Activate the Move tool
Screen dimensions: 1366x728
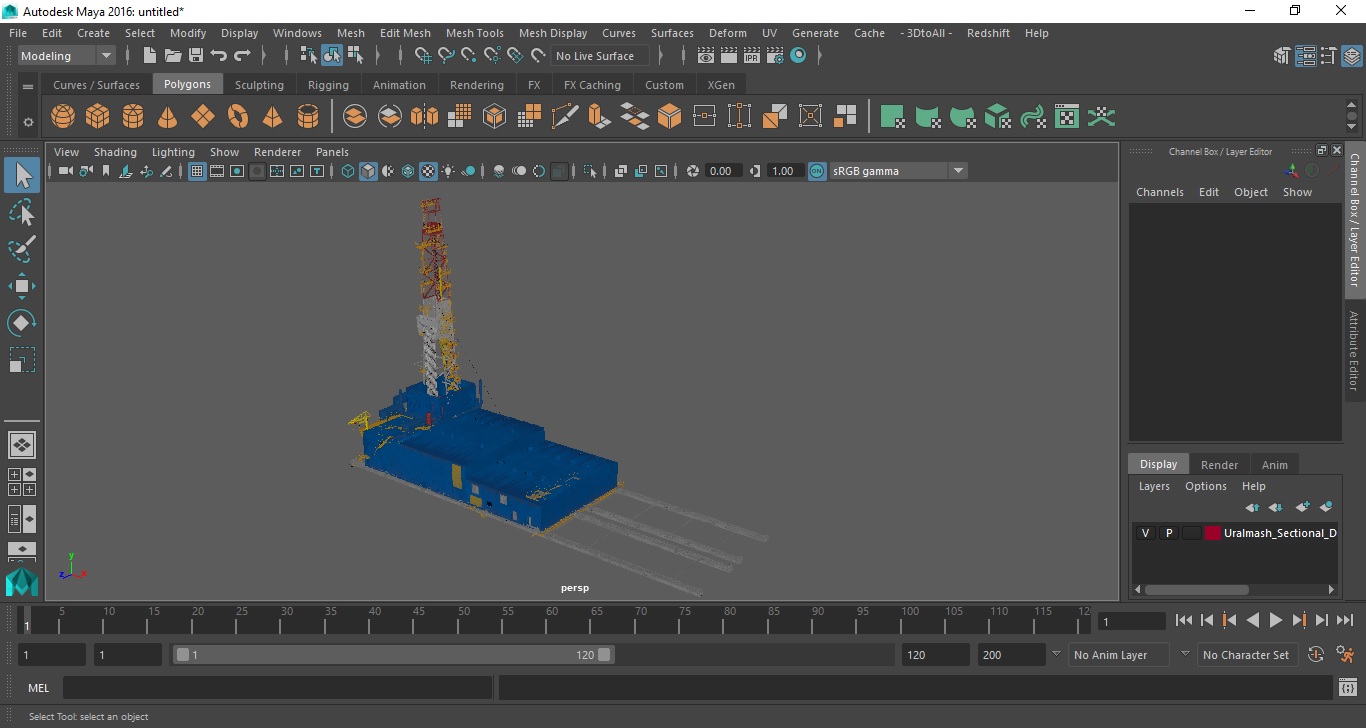coord(22,286)
